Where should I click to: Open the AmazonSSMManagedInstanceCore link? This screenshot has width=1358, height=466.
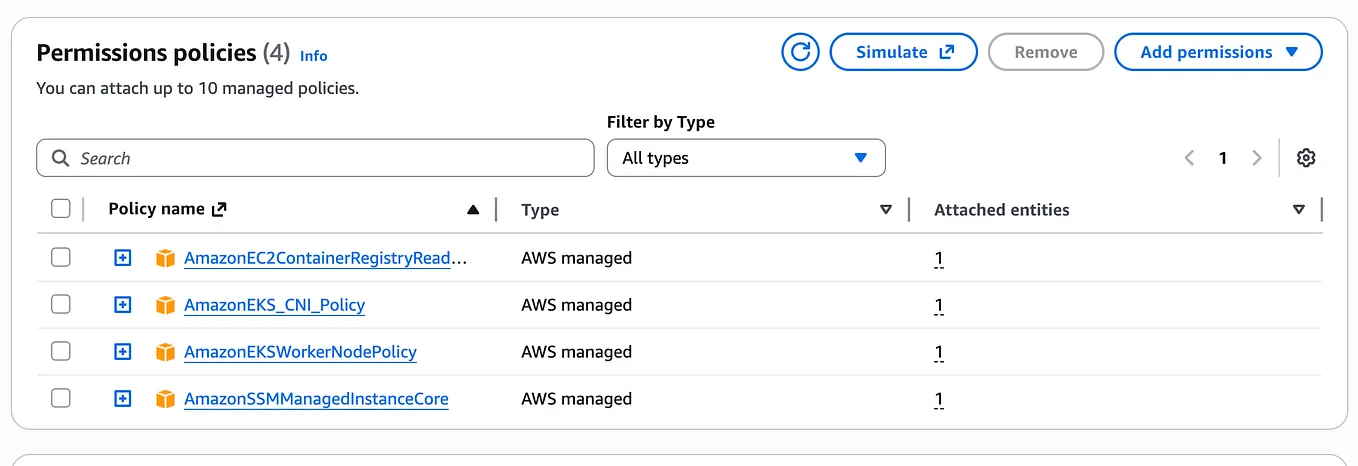click(316, 399)
